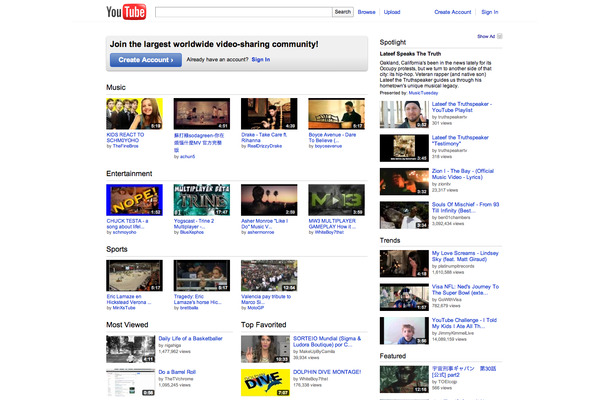Open Souls Of Mischief video thumbnail
This screenshot has width=610, height=400.
(x=404, y=215)
